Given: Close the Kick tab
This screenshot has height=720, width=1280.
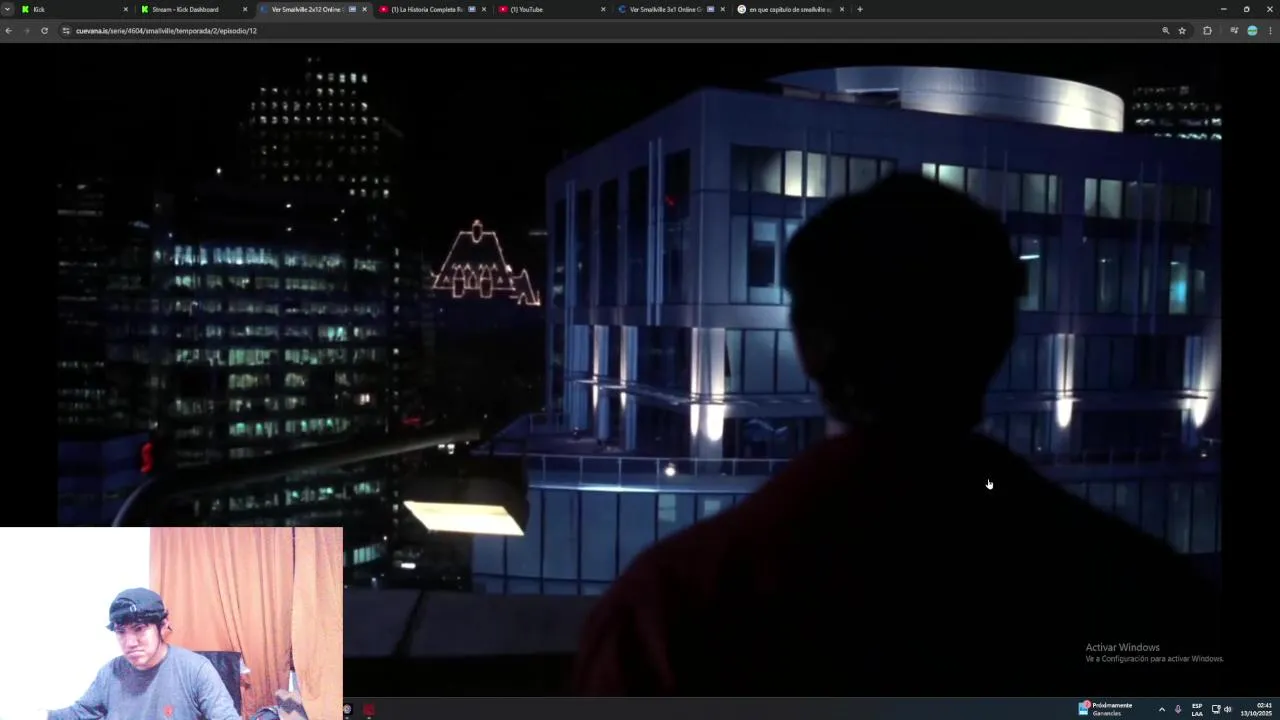Looking at the screenshot, I should pyautogui.click(x=125, y=9).
